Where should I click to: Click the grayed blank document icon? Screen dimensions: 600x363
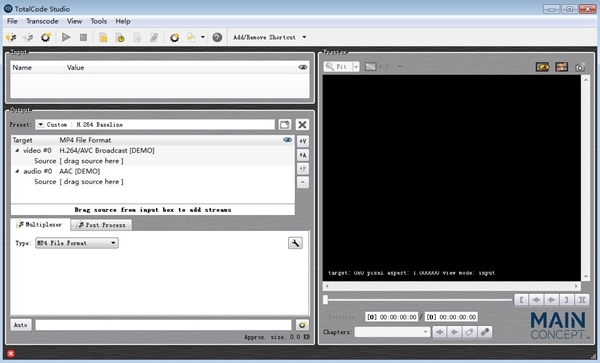pyautogui.click(x=137, y=37)
